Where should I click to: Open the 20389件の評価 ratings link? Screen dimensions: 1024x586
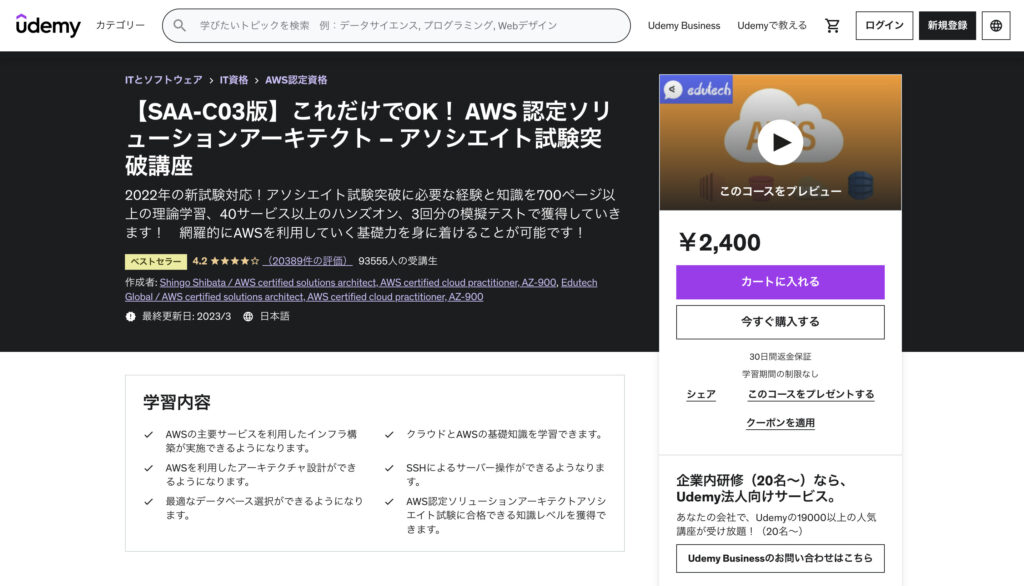click(308, 261)
